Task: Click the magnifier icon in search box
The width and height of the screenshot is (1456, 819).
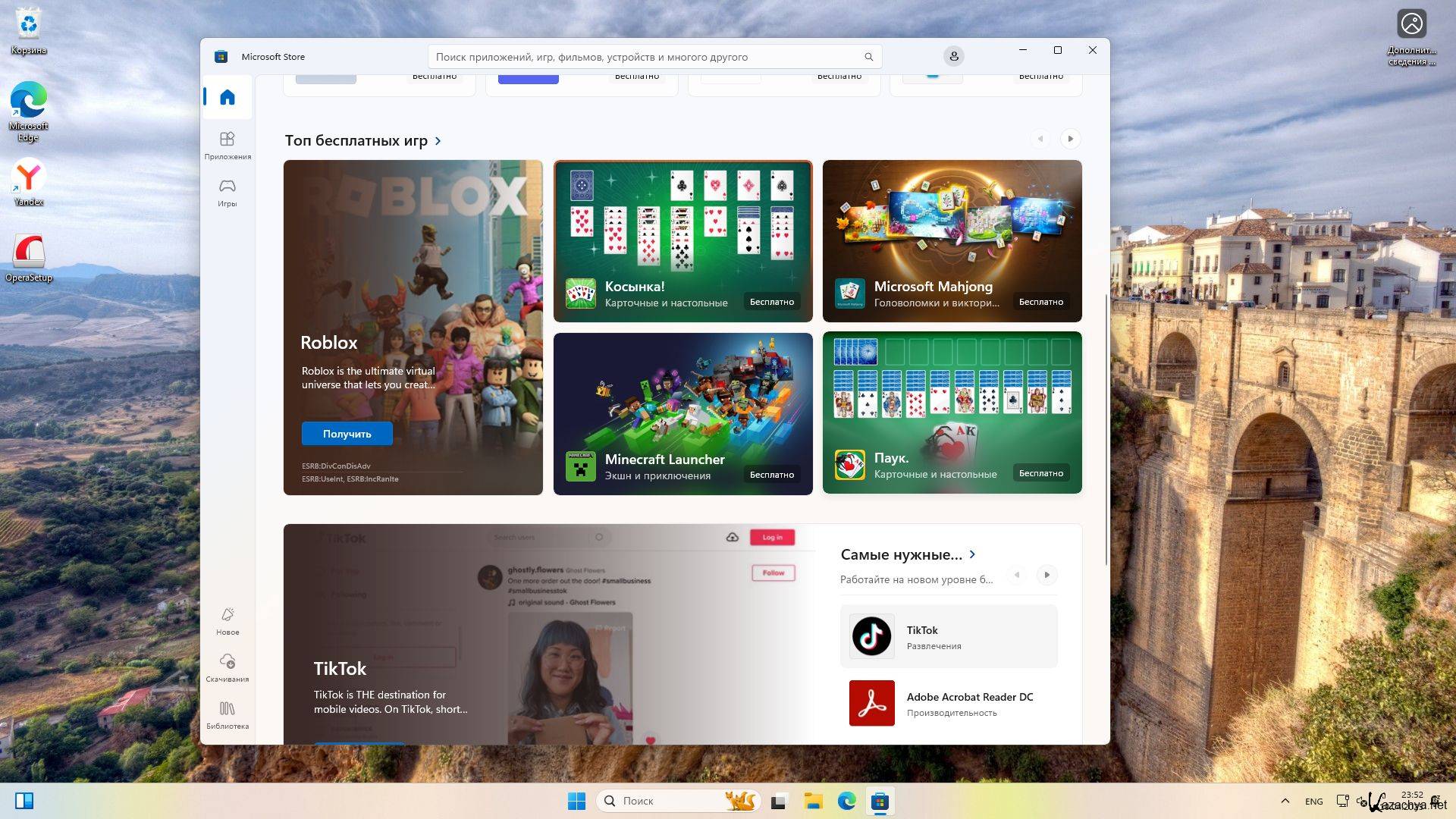Action: click(x=868, y=57)
